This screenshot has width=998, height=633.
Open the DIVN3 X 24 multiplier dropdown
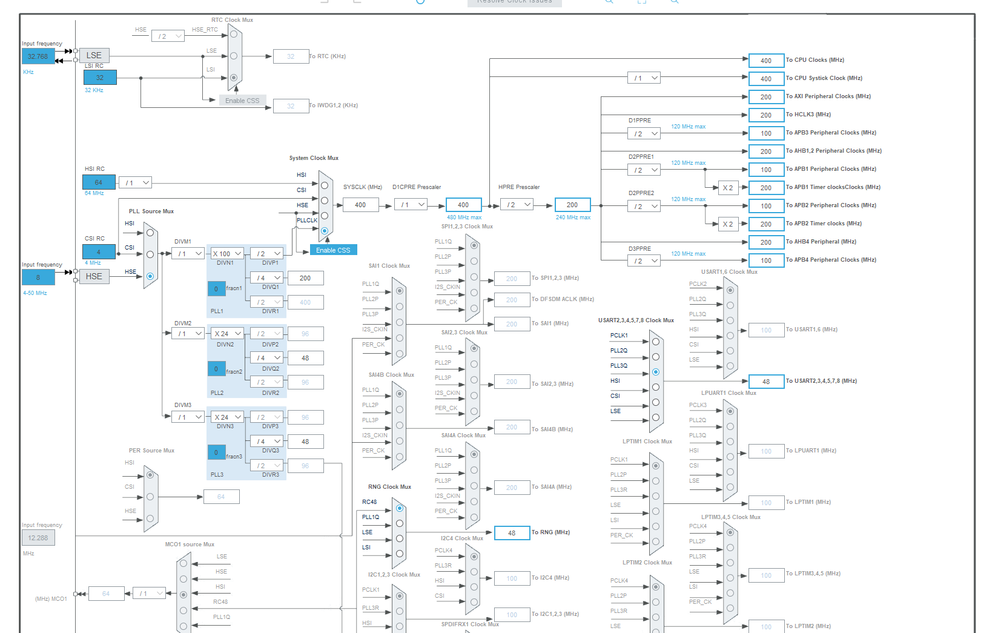[x=227, y=417]
